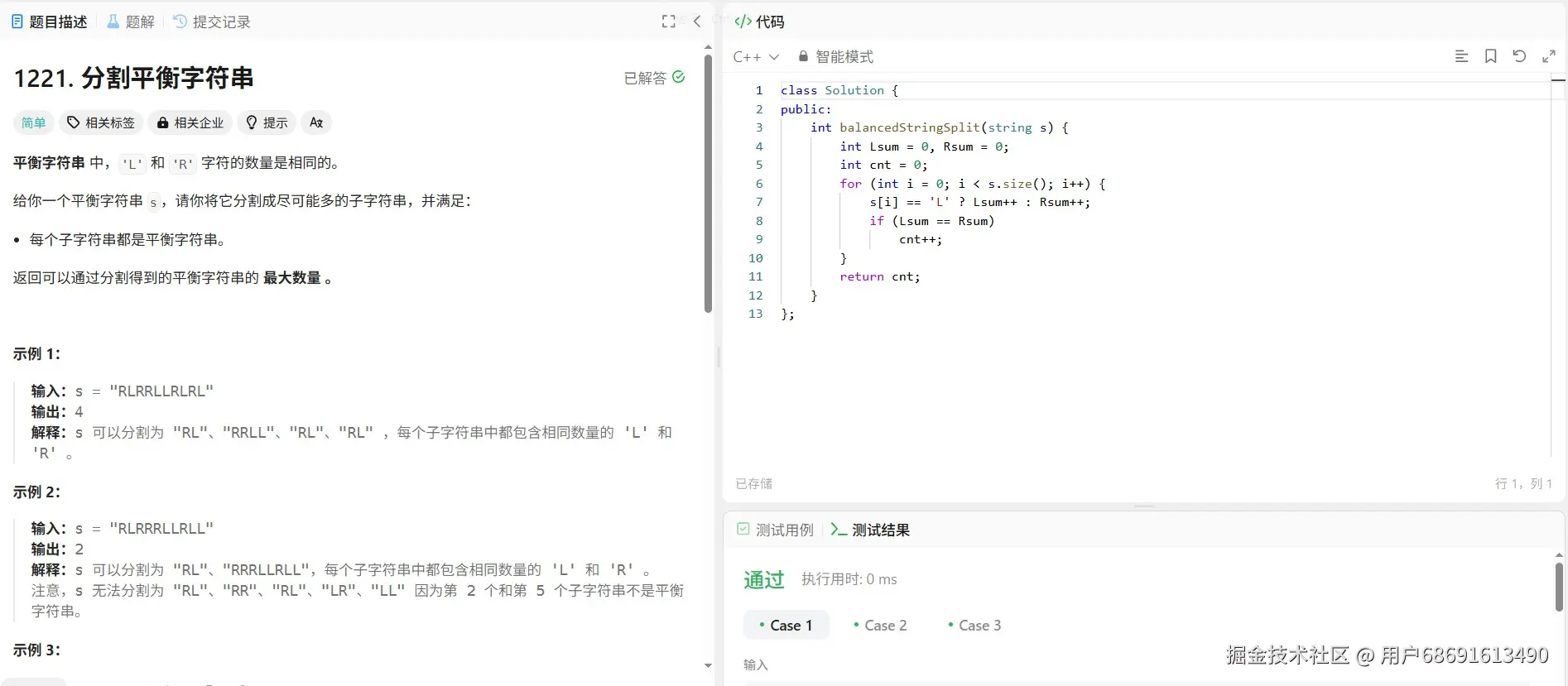The image size is (1568, 686).
Task: Click the format code icon
Action: 1462,56
